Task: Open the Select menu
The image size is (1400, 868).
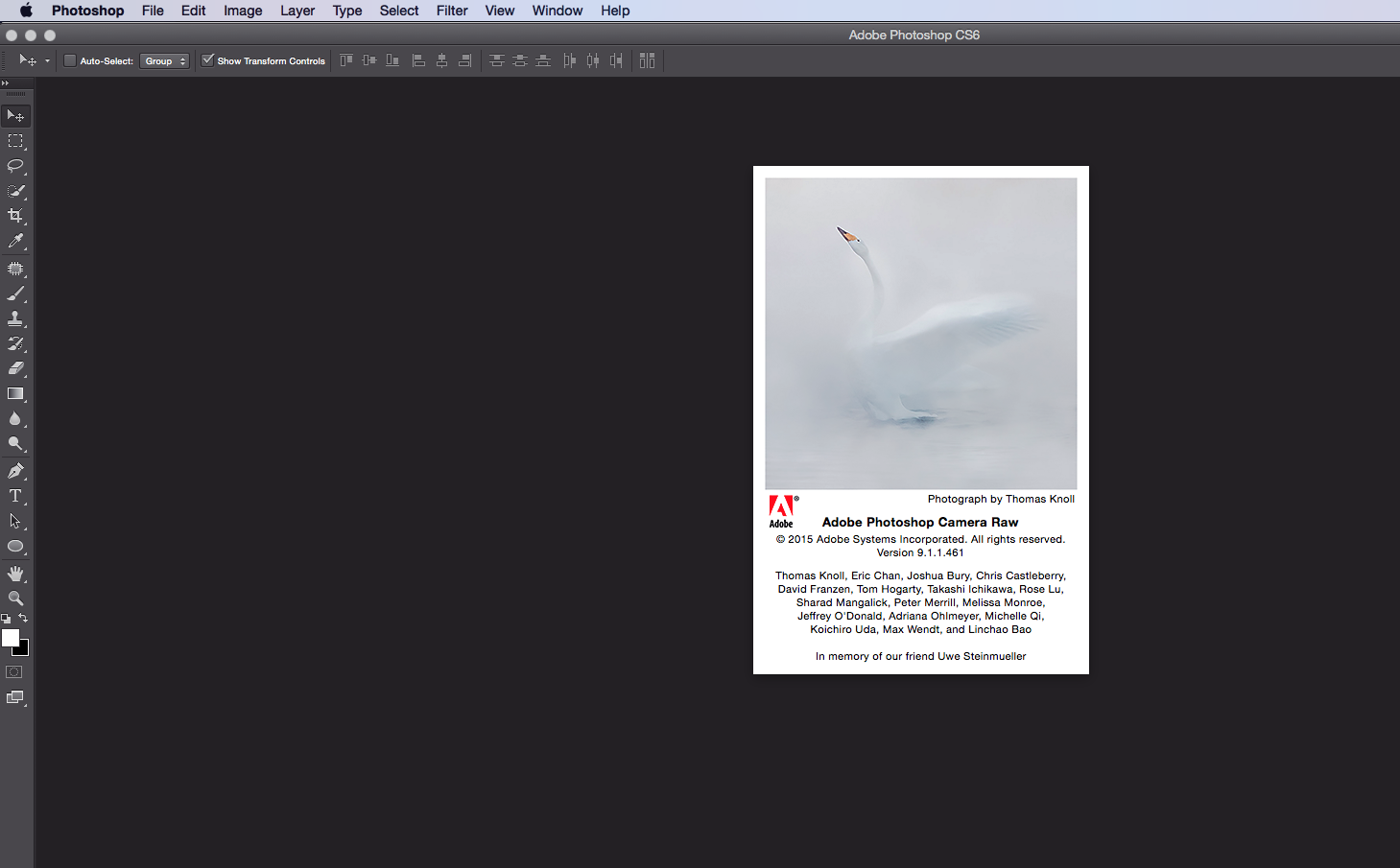Action: [399, 11]
